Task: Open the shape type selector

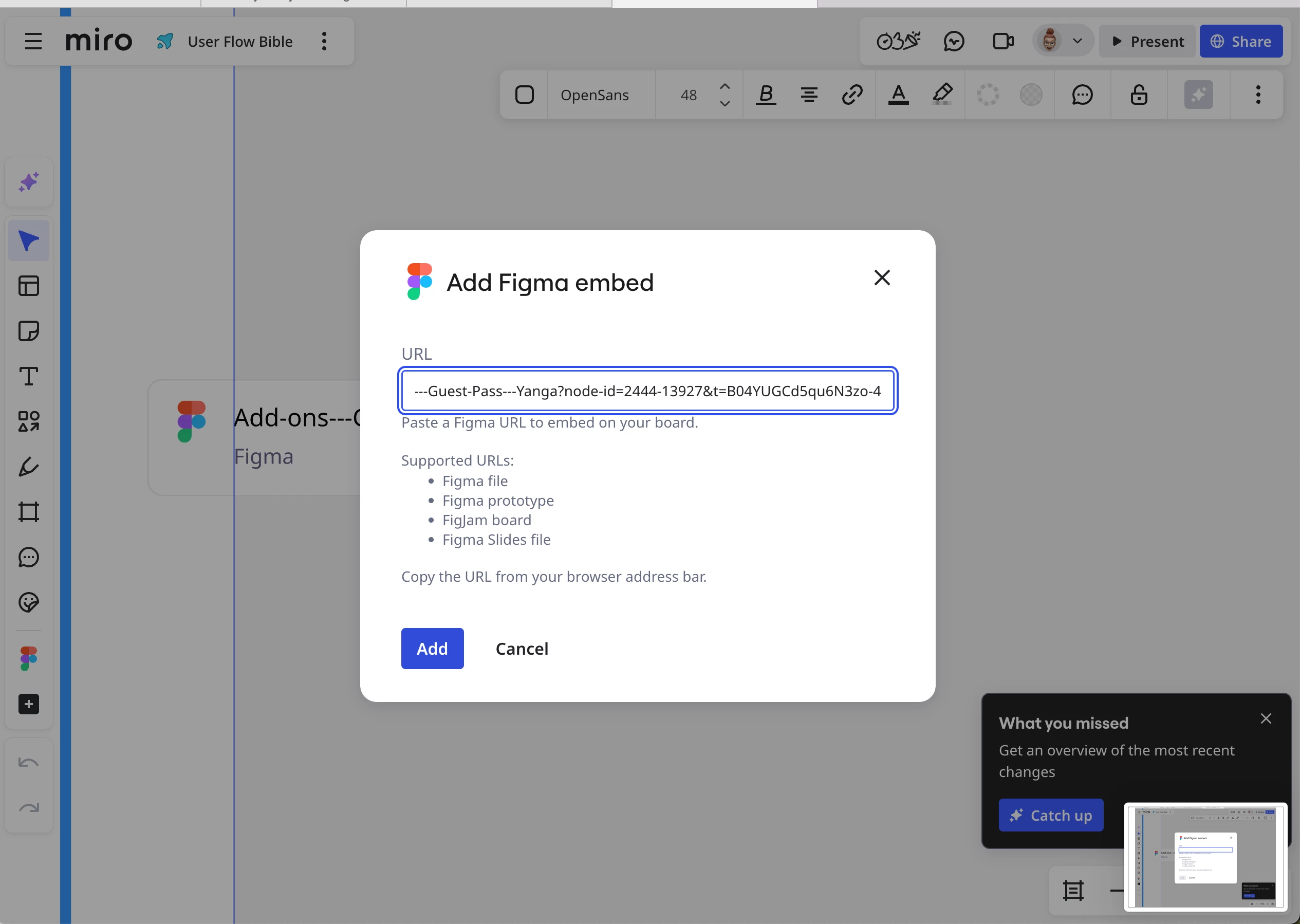Action: click(524, 95)
